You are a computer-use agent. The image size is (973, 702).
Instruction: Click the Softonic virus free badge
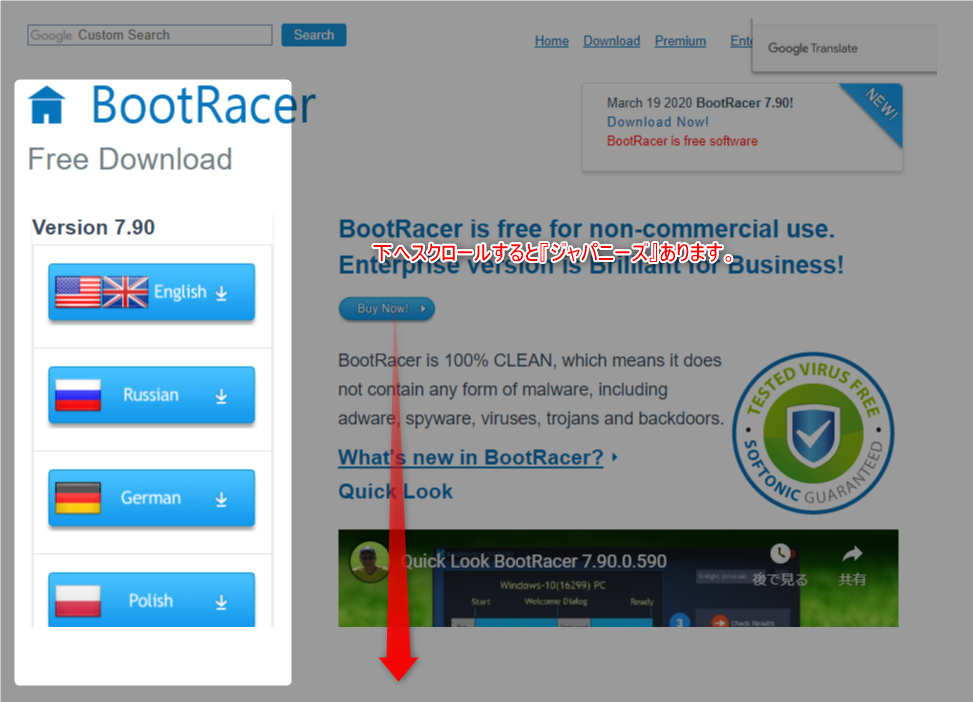[813, 433]
